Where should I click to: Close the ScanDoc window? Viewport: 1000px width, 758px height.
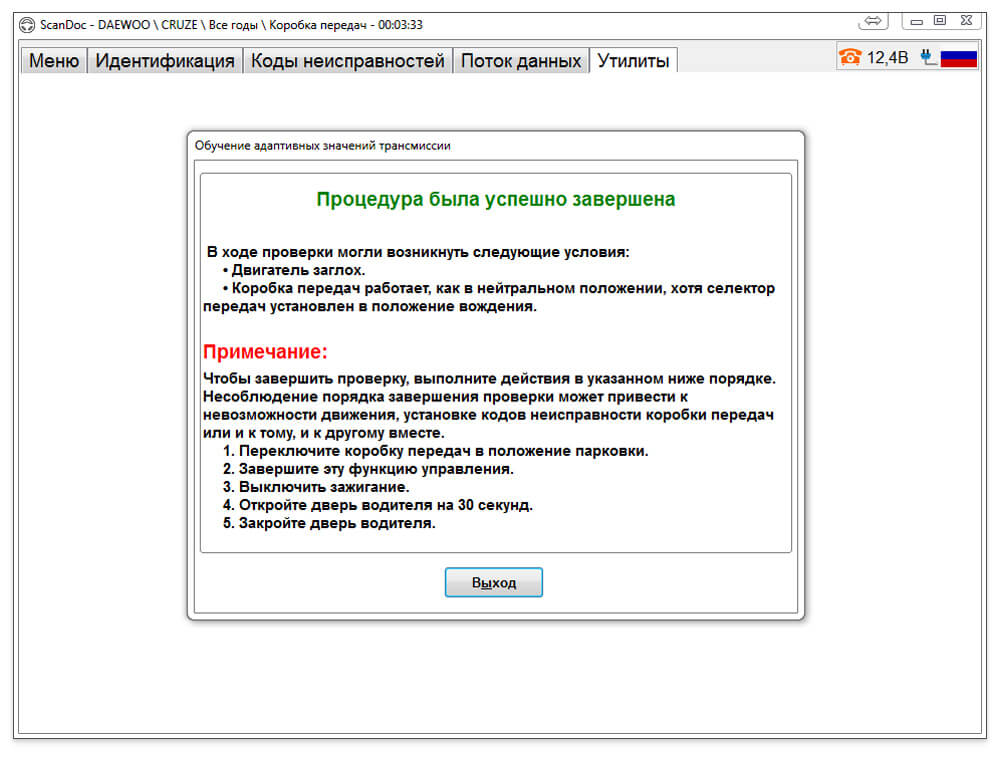[966, 21]
